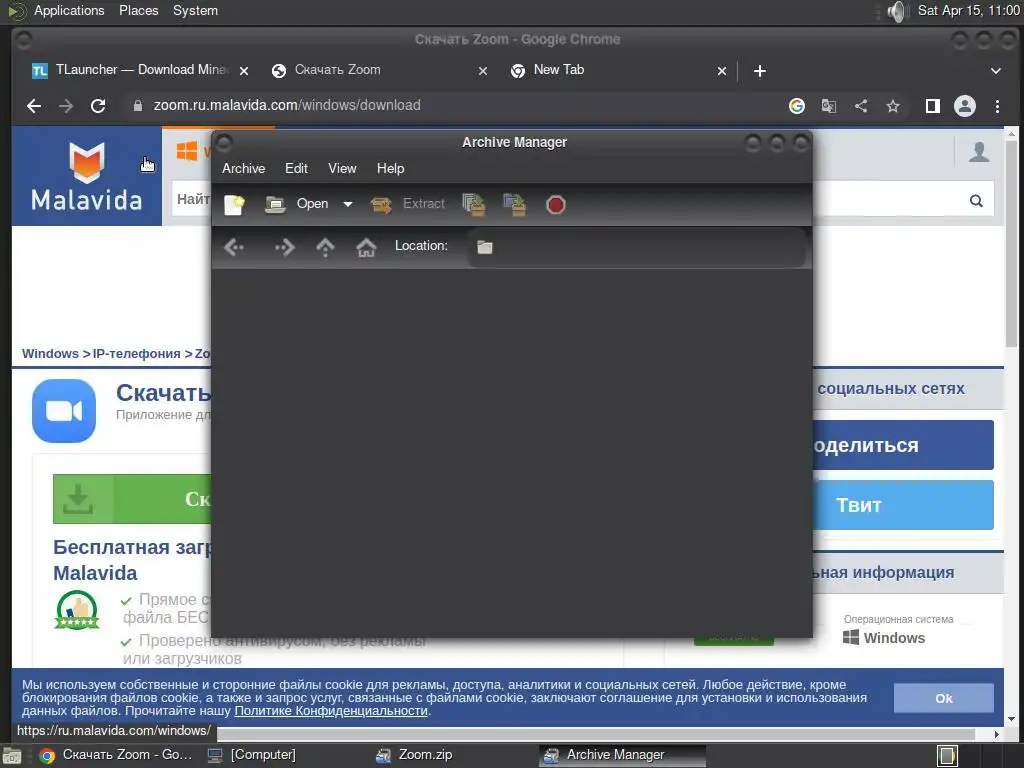Click the Facebook Поделиться button
This screenshot has height=768, width=1024.
click(903, 445)
